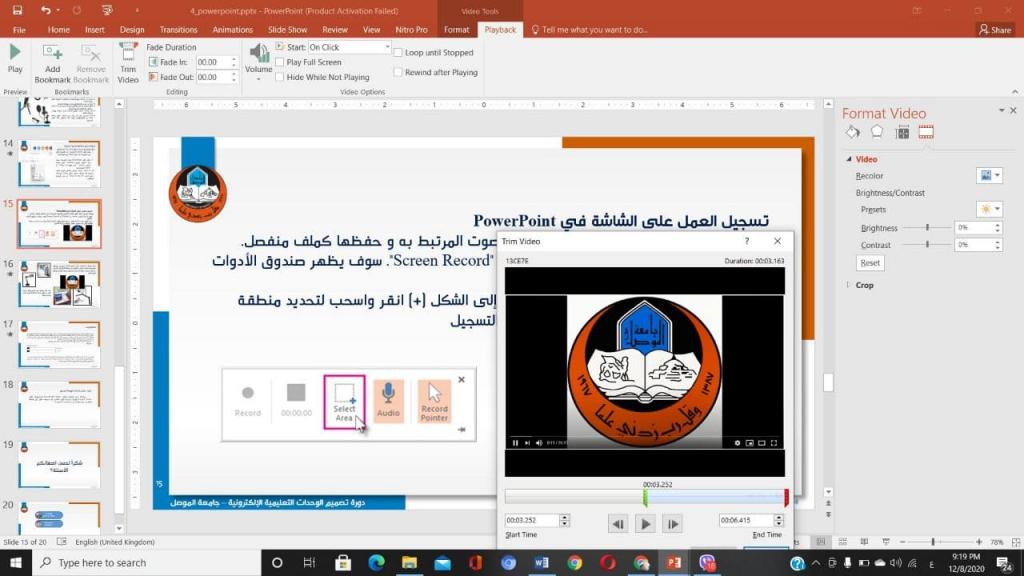Click the Brightness slider
The width and height of the screenshot is (1024, 576).
(x=927, y=228)
